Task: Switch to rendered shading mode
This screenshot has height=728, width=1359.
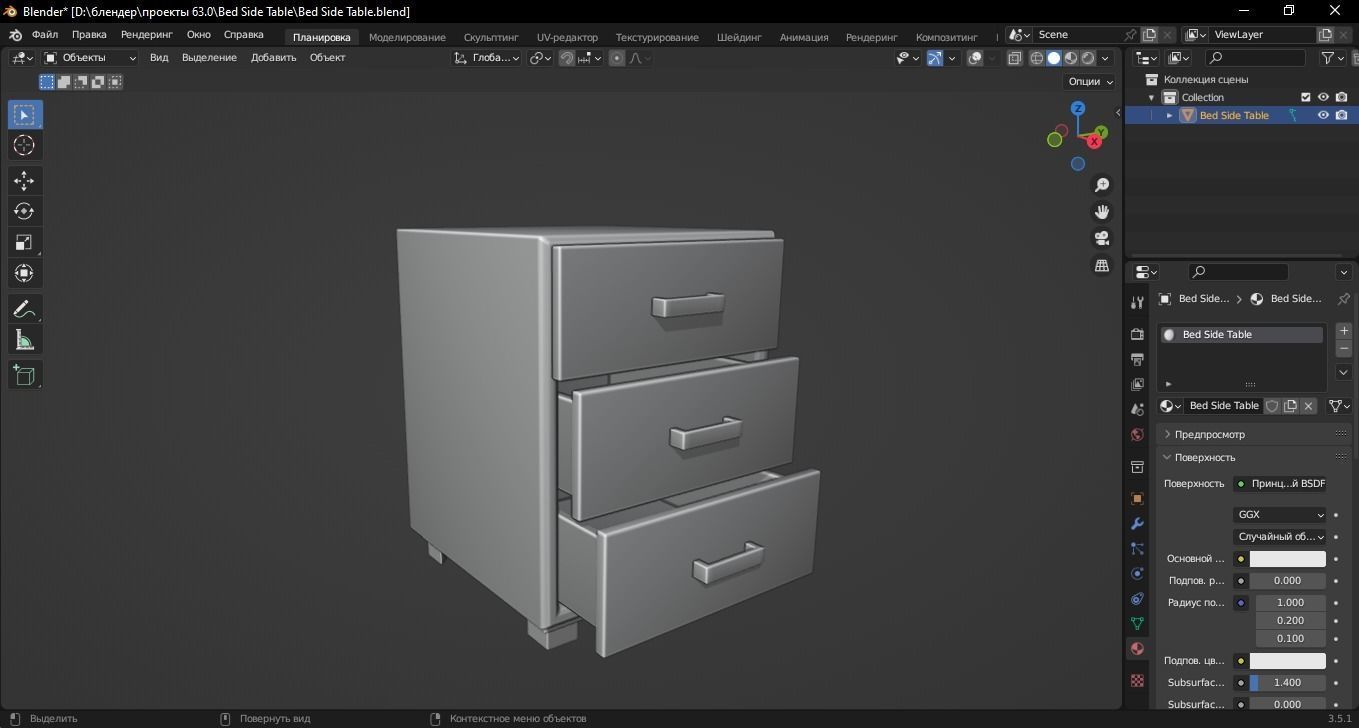Action: 1088,58
